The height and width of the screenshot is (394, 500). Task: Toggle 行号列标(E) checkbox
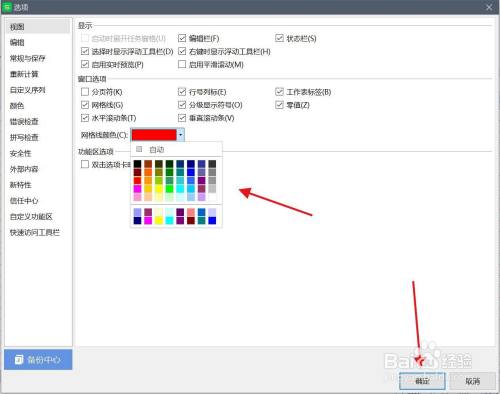tap(182, 92)
